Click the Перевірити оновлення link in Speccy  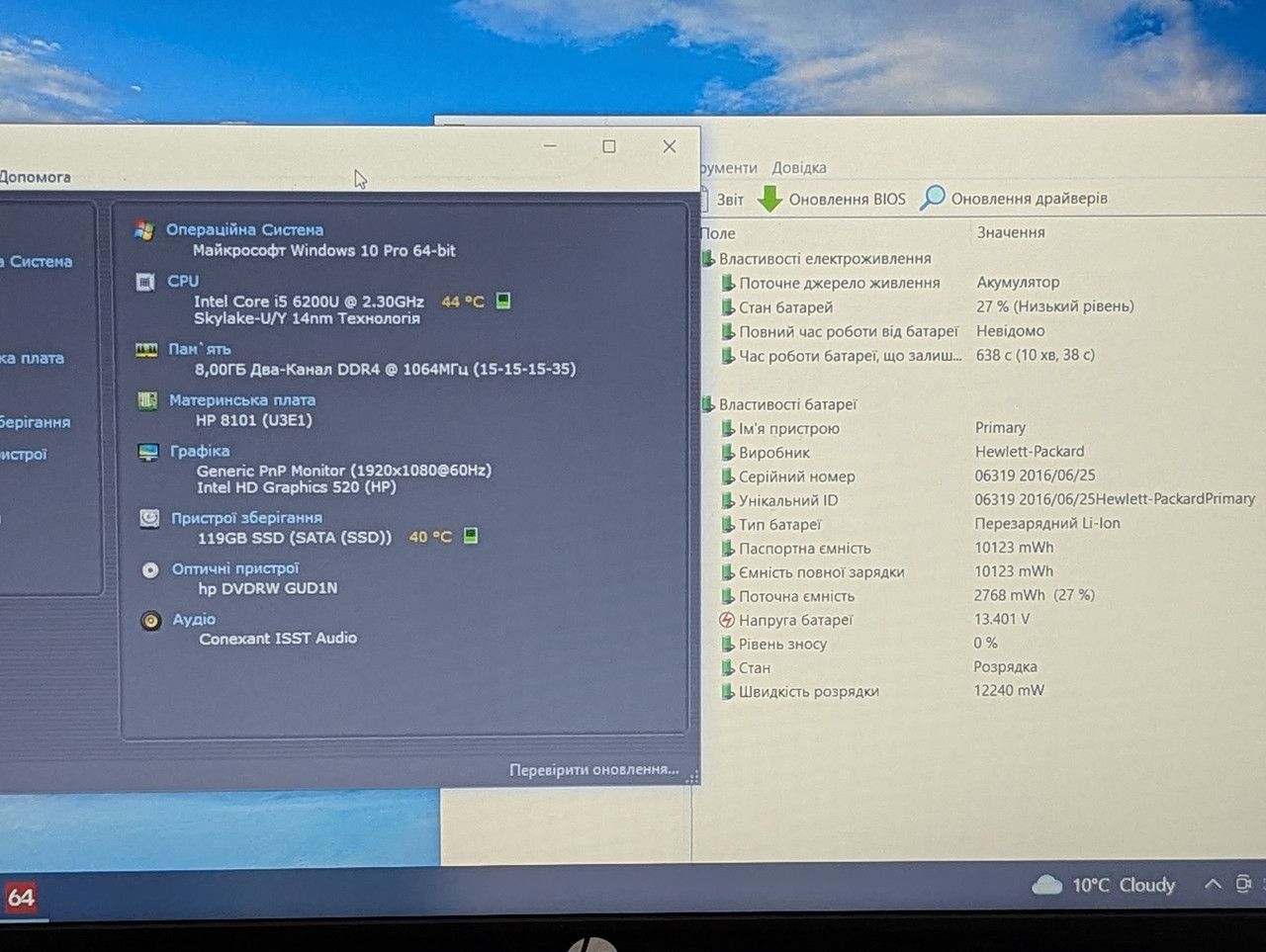point(594,769)
